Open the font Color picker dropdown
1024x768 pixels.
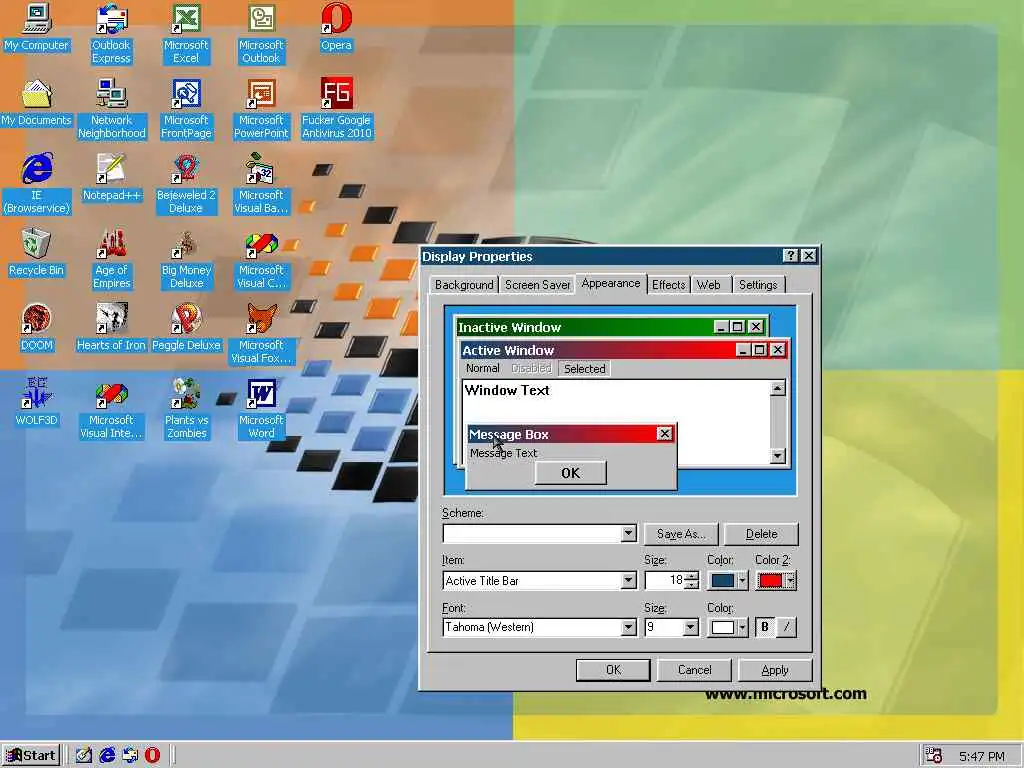coord(728,628)
